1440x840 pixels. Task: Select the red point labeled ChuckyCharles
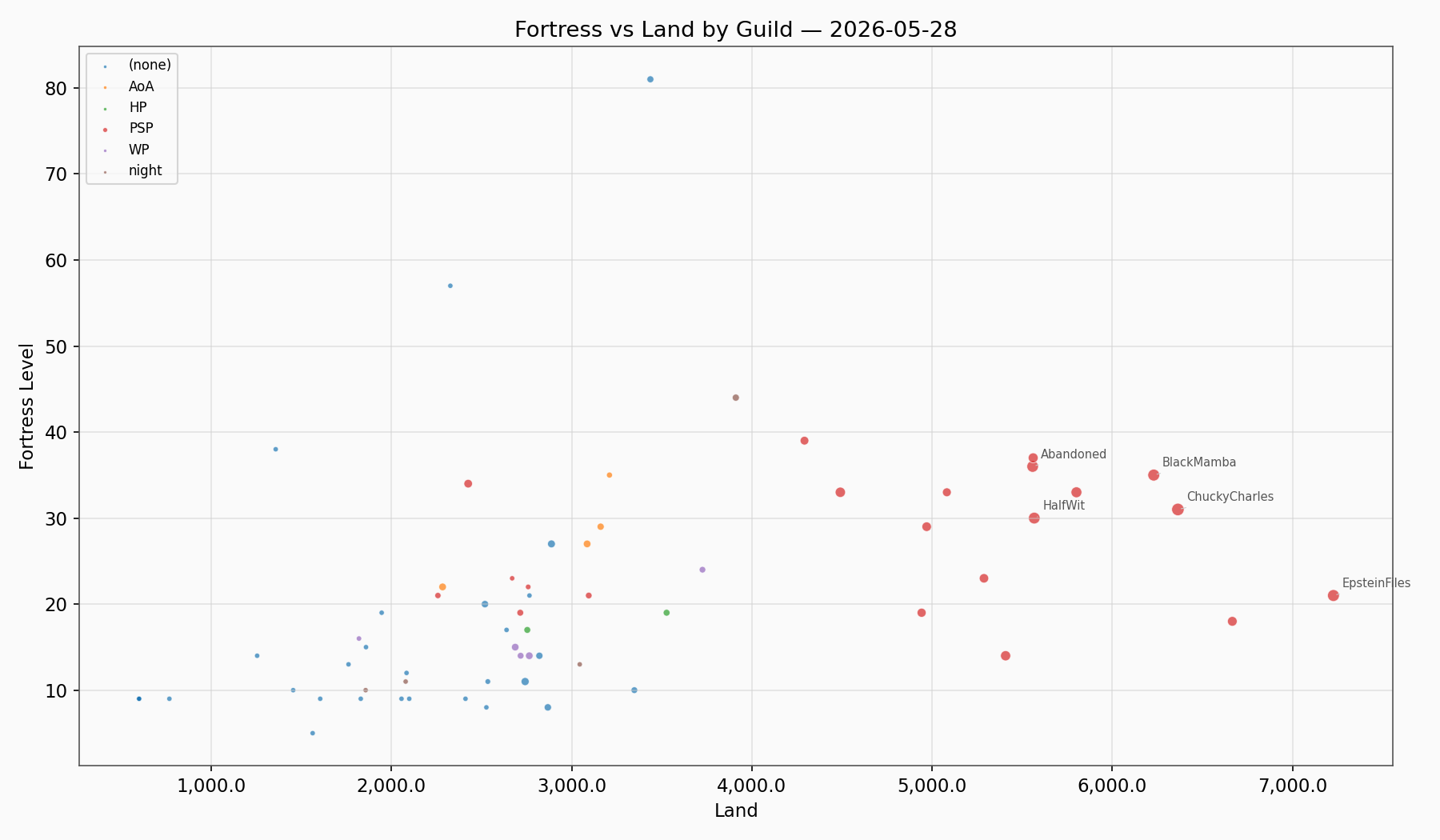1178,510
